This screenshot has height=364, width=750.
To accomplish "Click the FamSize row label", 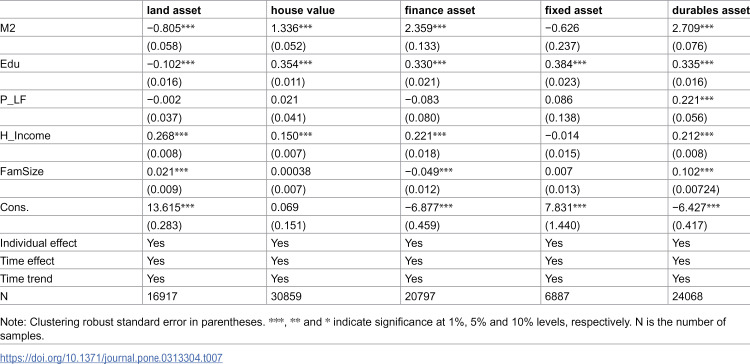I will (22, 171).
